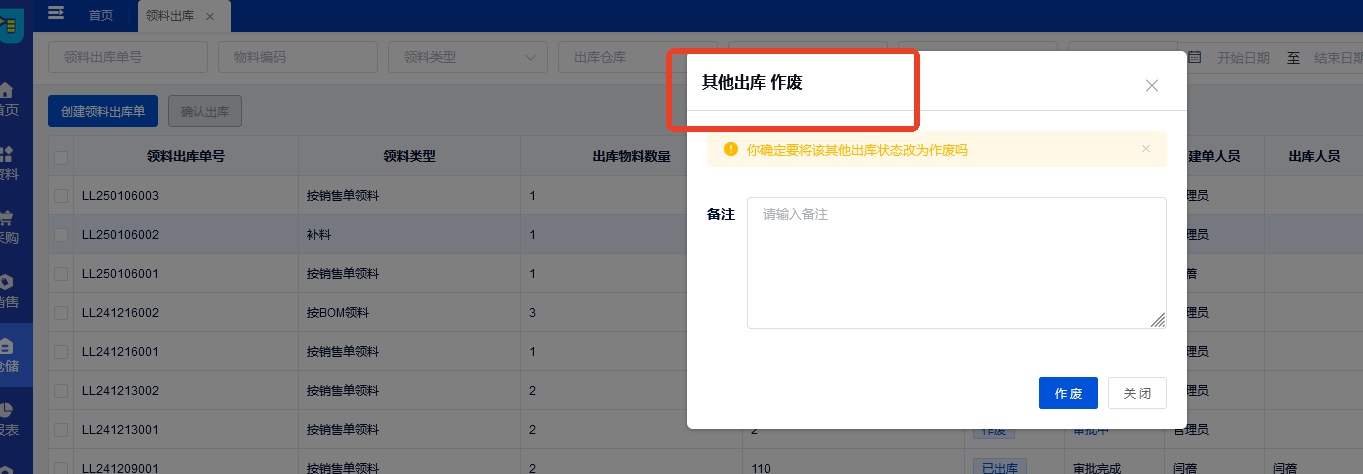Viewport: 1363px width, 474px height.
Task: Grab the textarea resize handle corner
Action: (x=1158, y=320)
